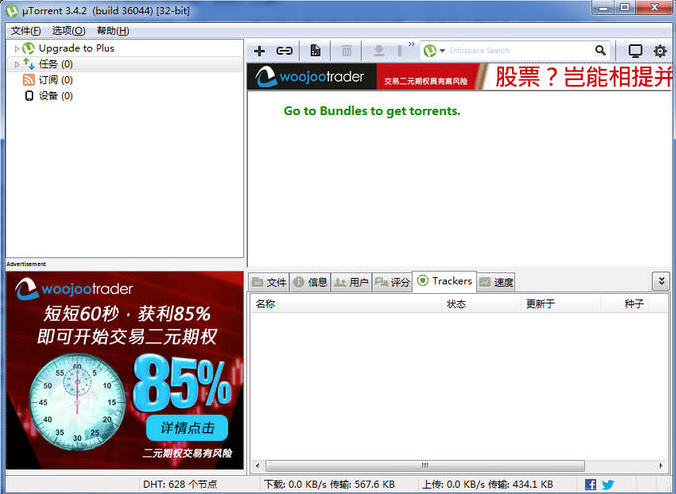
Task: Click horizontal scrollbar right arrow
Action: point(661,466)
